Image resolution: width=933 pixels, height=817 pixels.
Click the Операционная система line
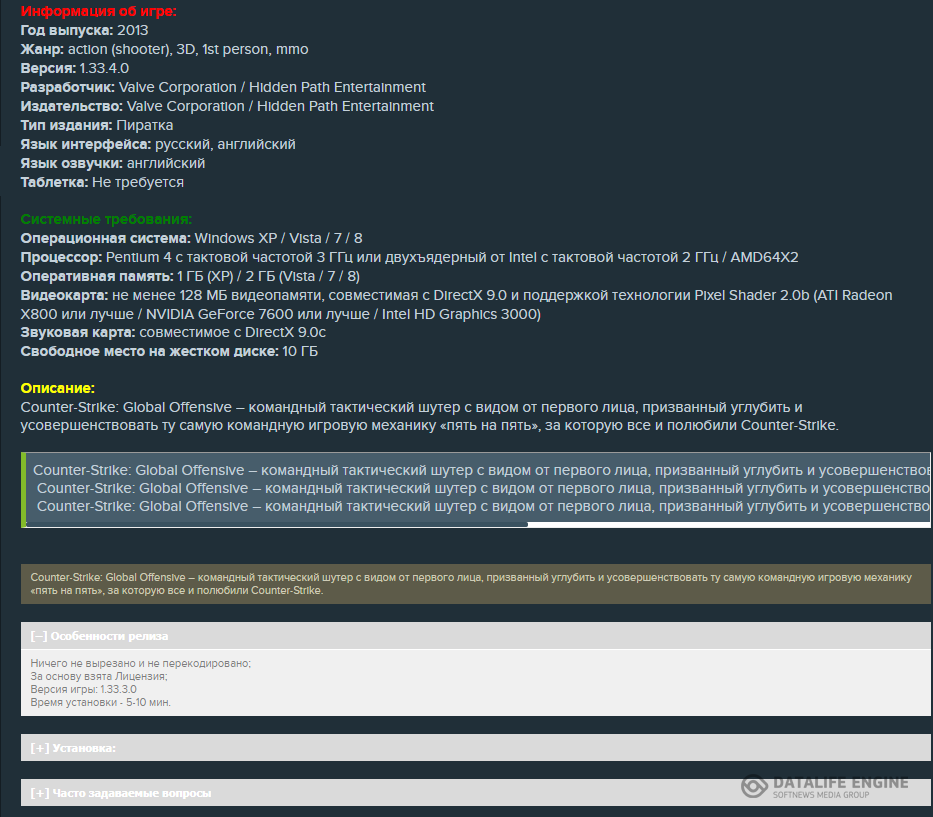[x=192, y=239]
